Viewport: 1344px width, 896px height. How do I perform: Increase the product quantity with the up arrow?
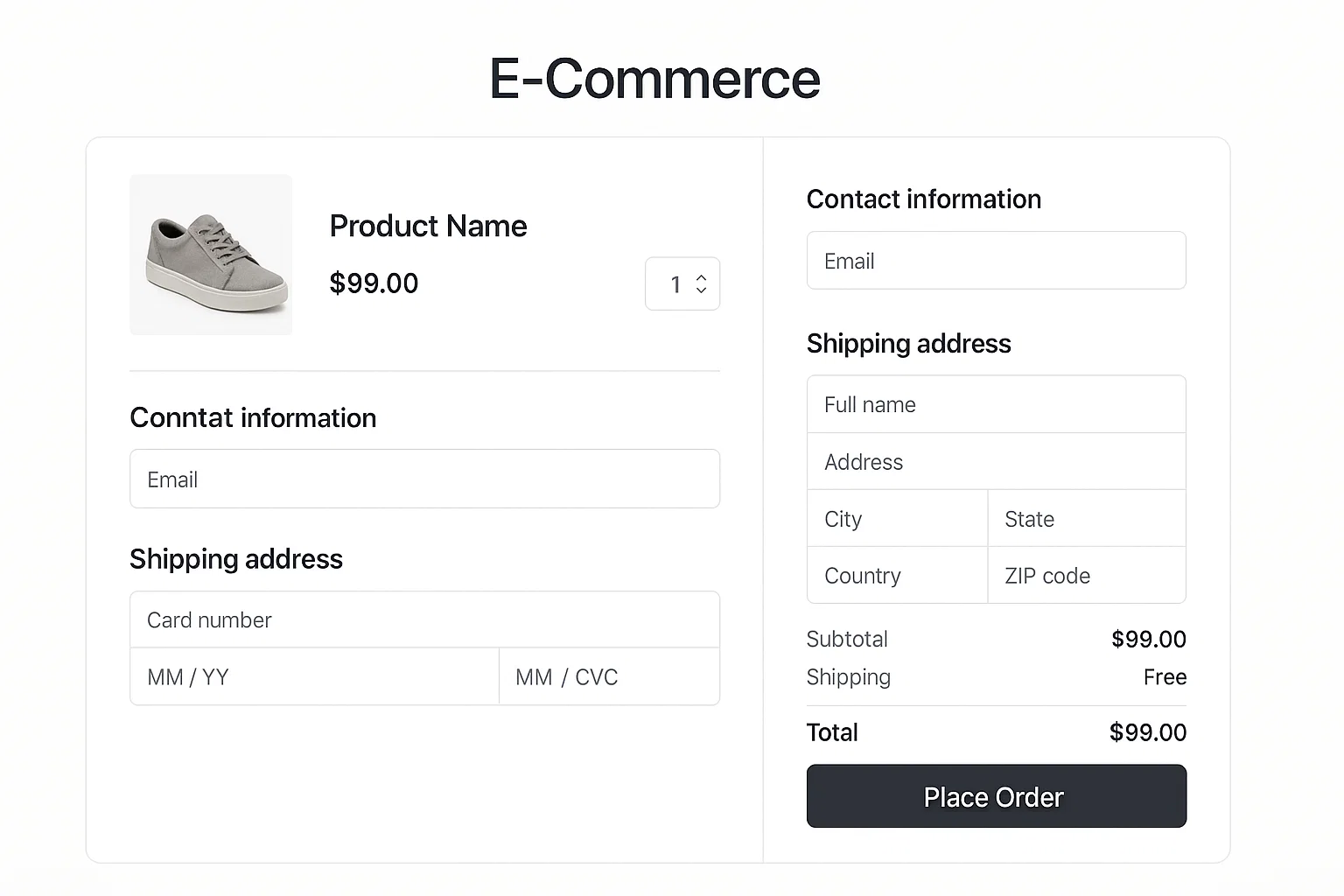click(701, 276)
